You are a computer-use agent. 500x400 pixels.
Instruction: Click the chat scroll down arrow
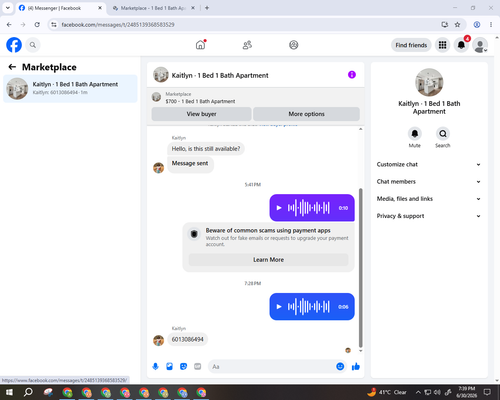pos(360,351)
